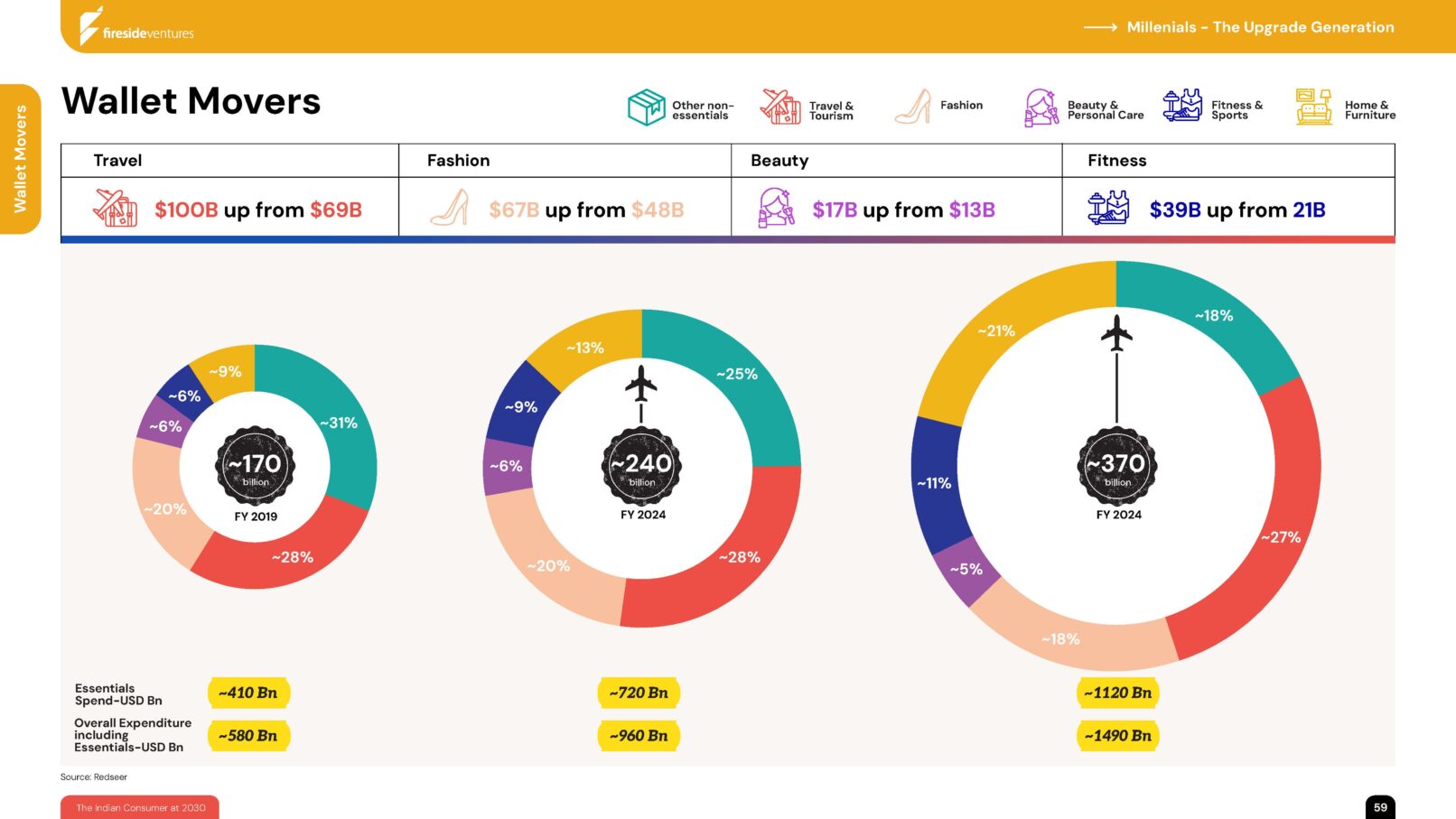Screen dimensions: 1456x819
Task: Open the Wallet Movers side tab
Action: pos(20,159)
